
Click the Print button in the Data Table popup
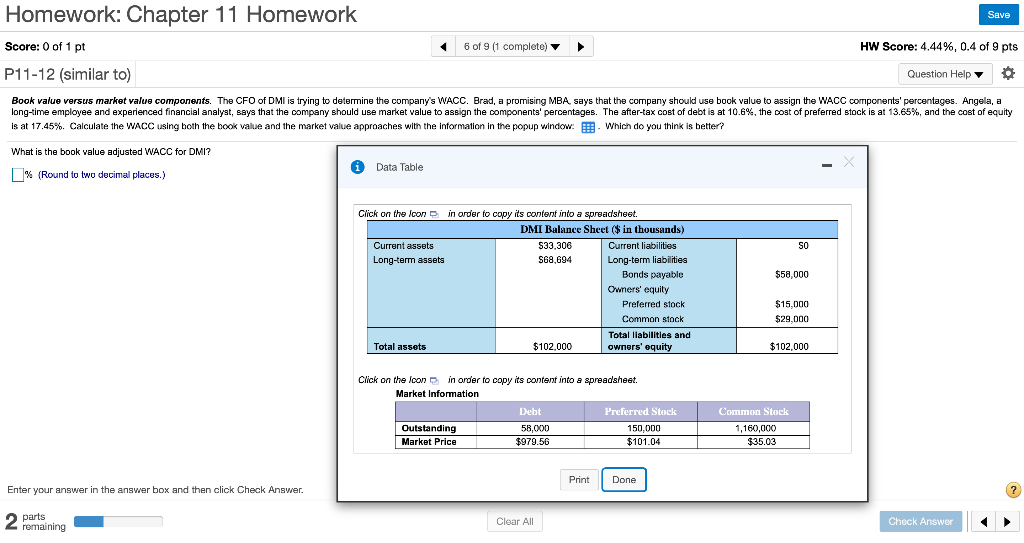(579, 480)
